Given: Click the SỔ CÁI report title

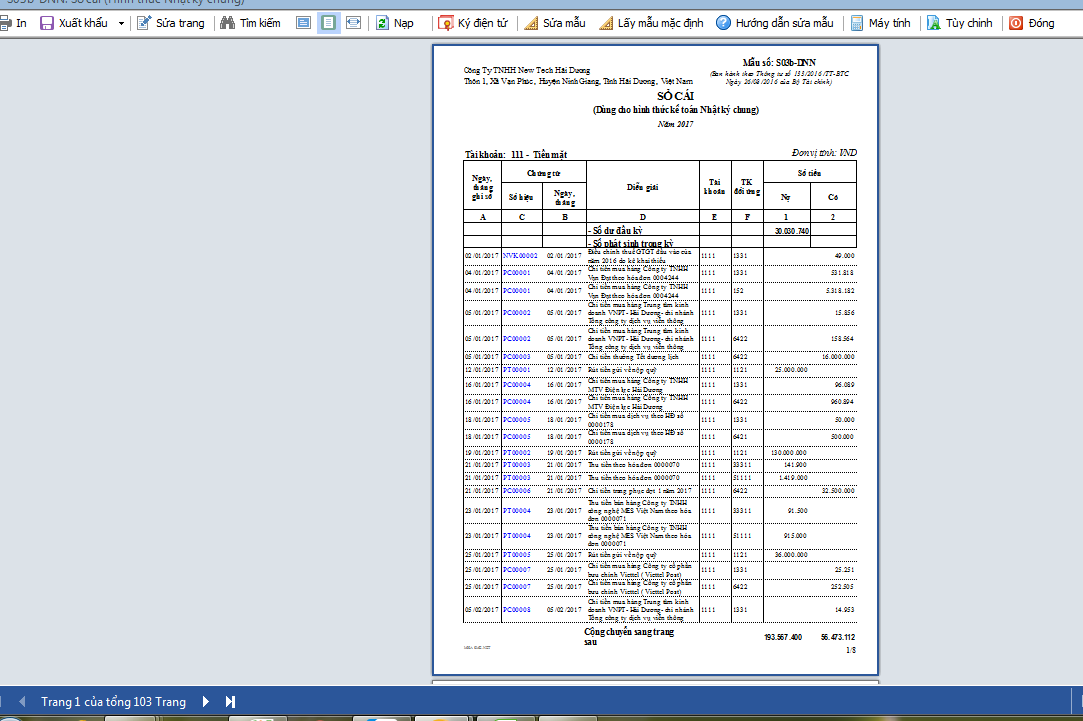Looking at the screenshot, I should click(x=675, y=96).
